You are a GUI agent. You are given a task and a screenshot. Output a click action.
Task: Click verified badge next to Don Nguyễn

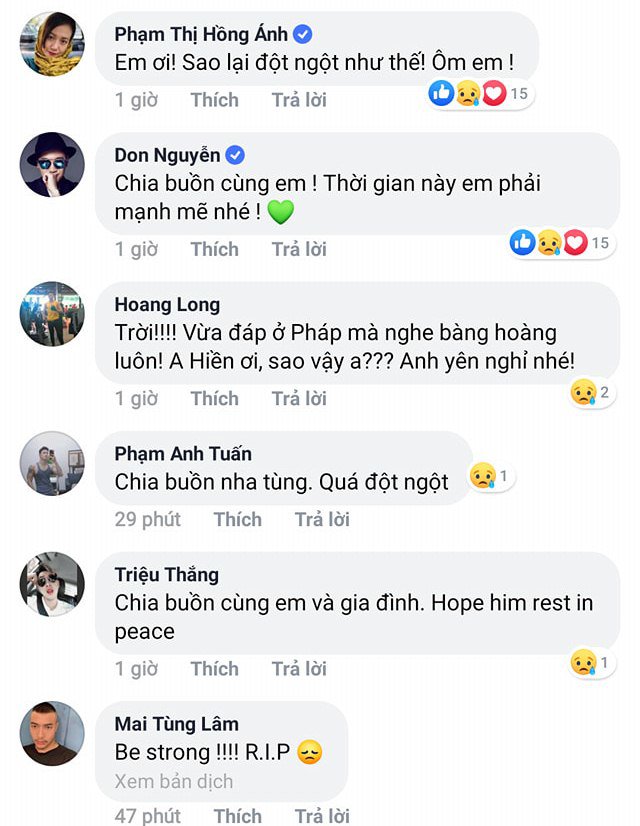coord(235,155)
